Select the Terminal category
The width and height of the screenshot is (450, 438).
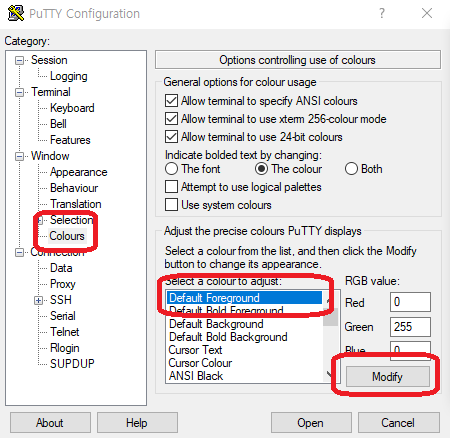pos(51,92)
